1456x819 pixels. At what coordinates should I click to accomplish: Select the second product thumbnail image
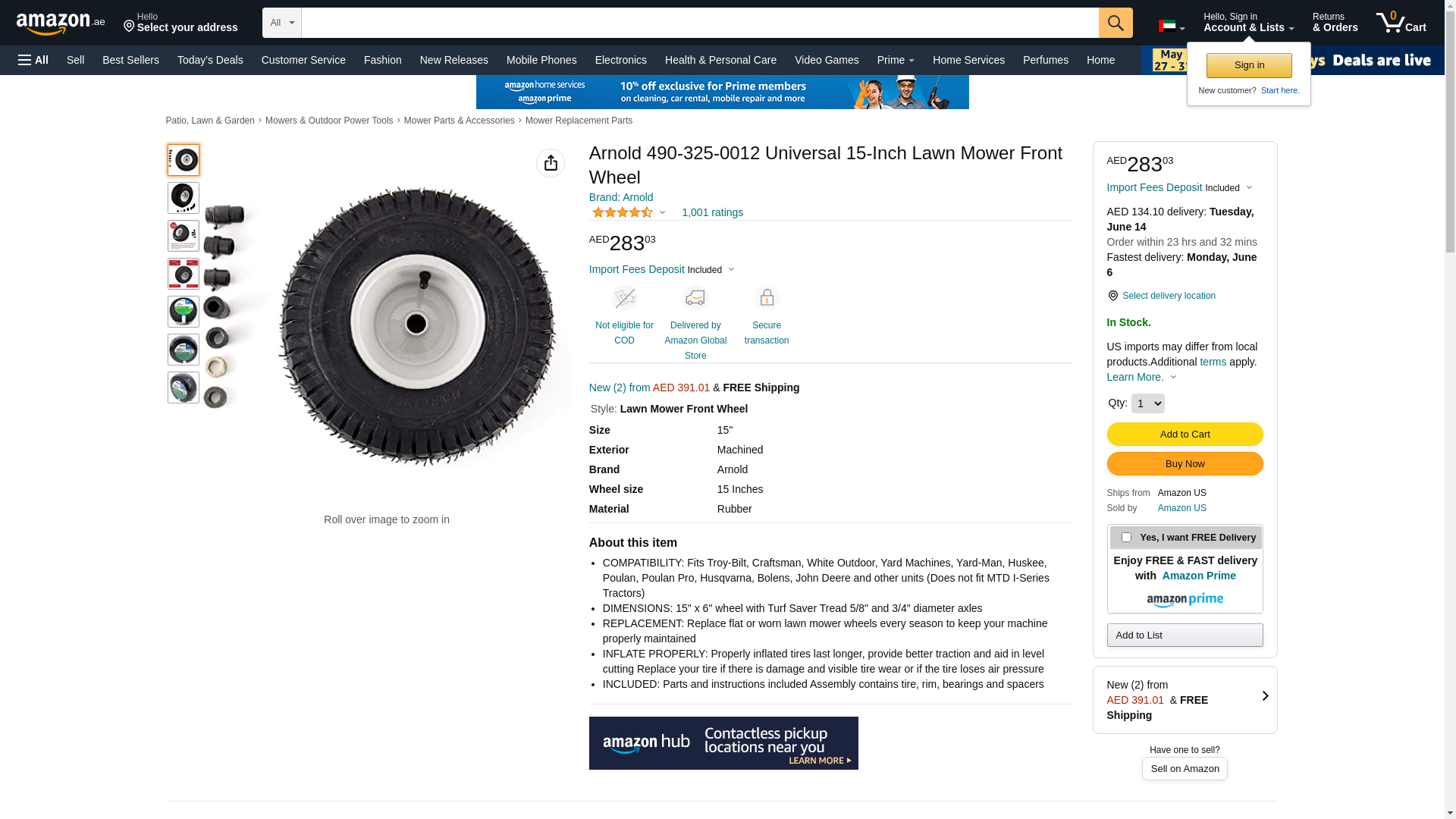click(184, 198)
